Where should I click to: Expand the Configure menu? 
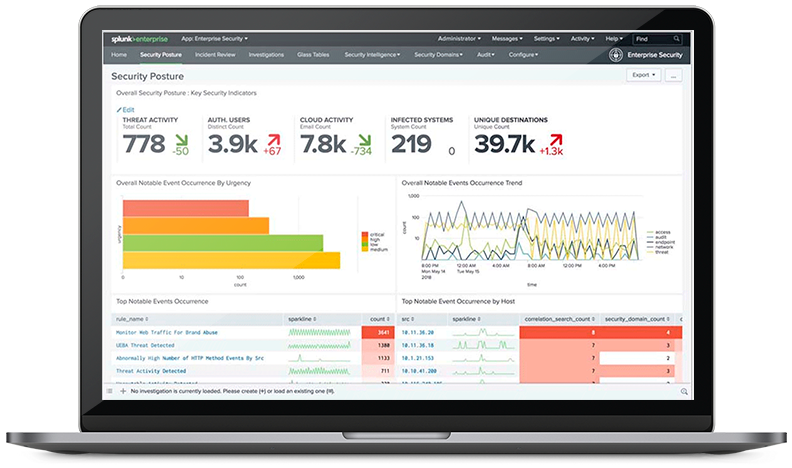pos(523,55)
